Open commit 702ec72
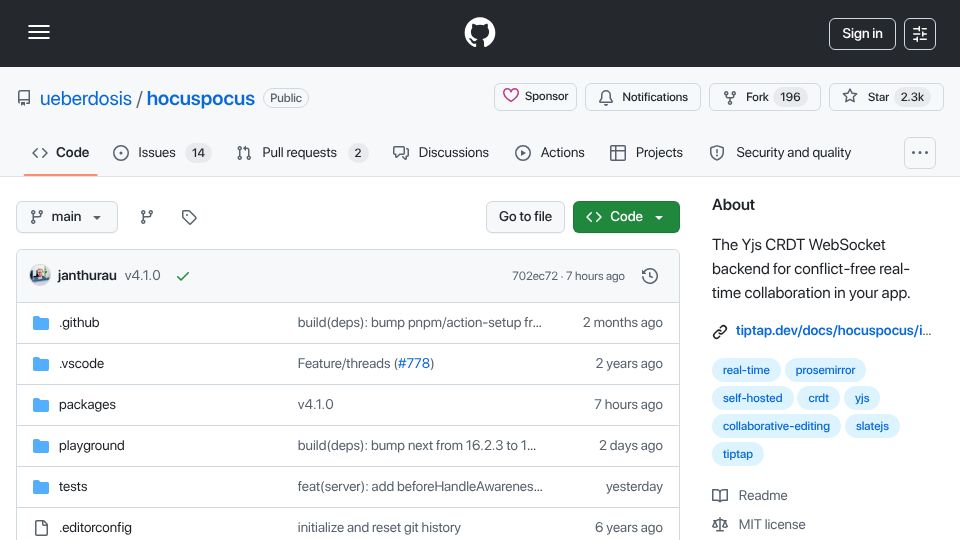960x540 pixels. coord(534,276)
